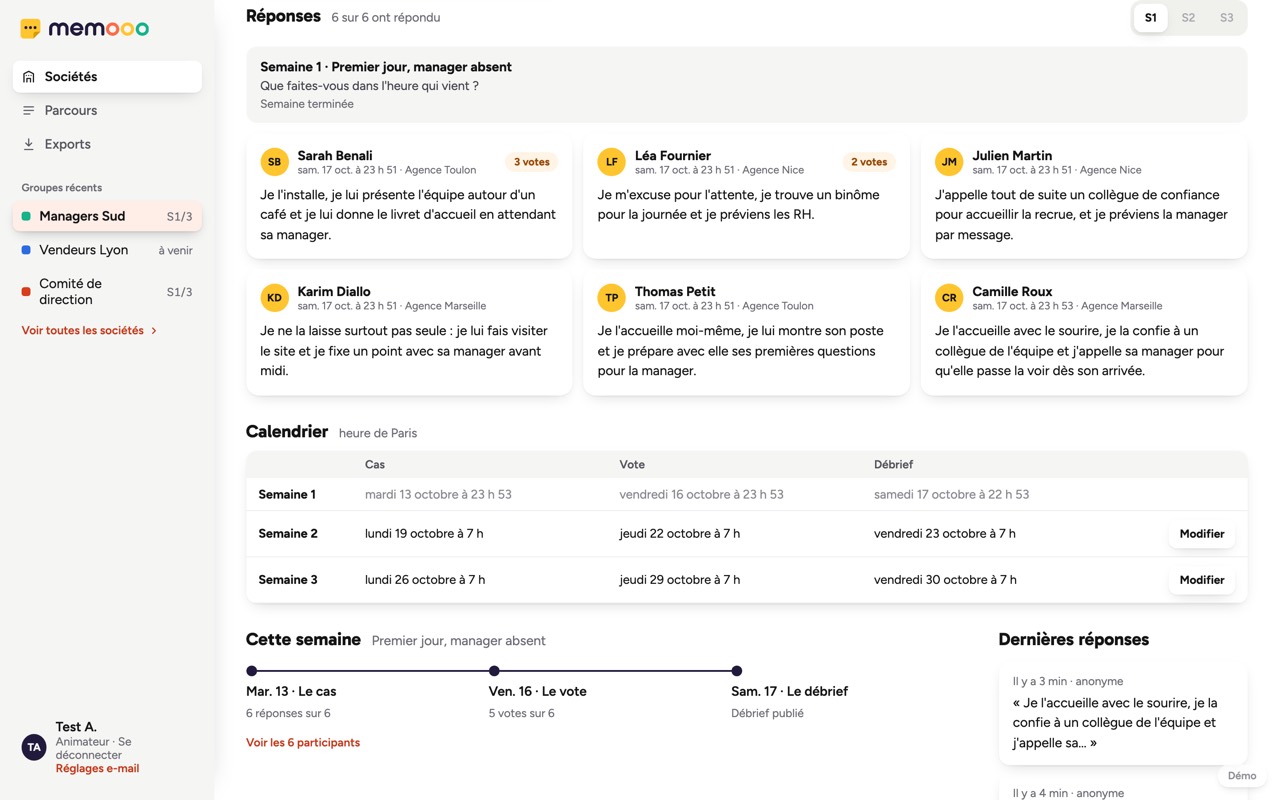Switch to week tab S2

tap(1188, 18)
